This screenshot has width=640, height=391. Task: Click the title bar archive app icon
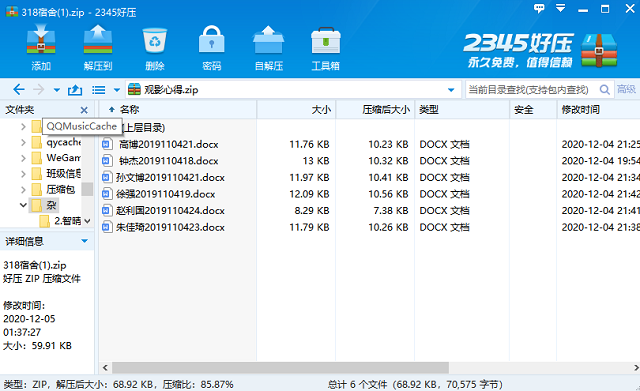tap(12, 11)
